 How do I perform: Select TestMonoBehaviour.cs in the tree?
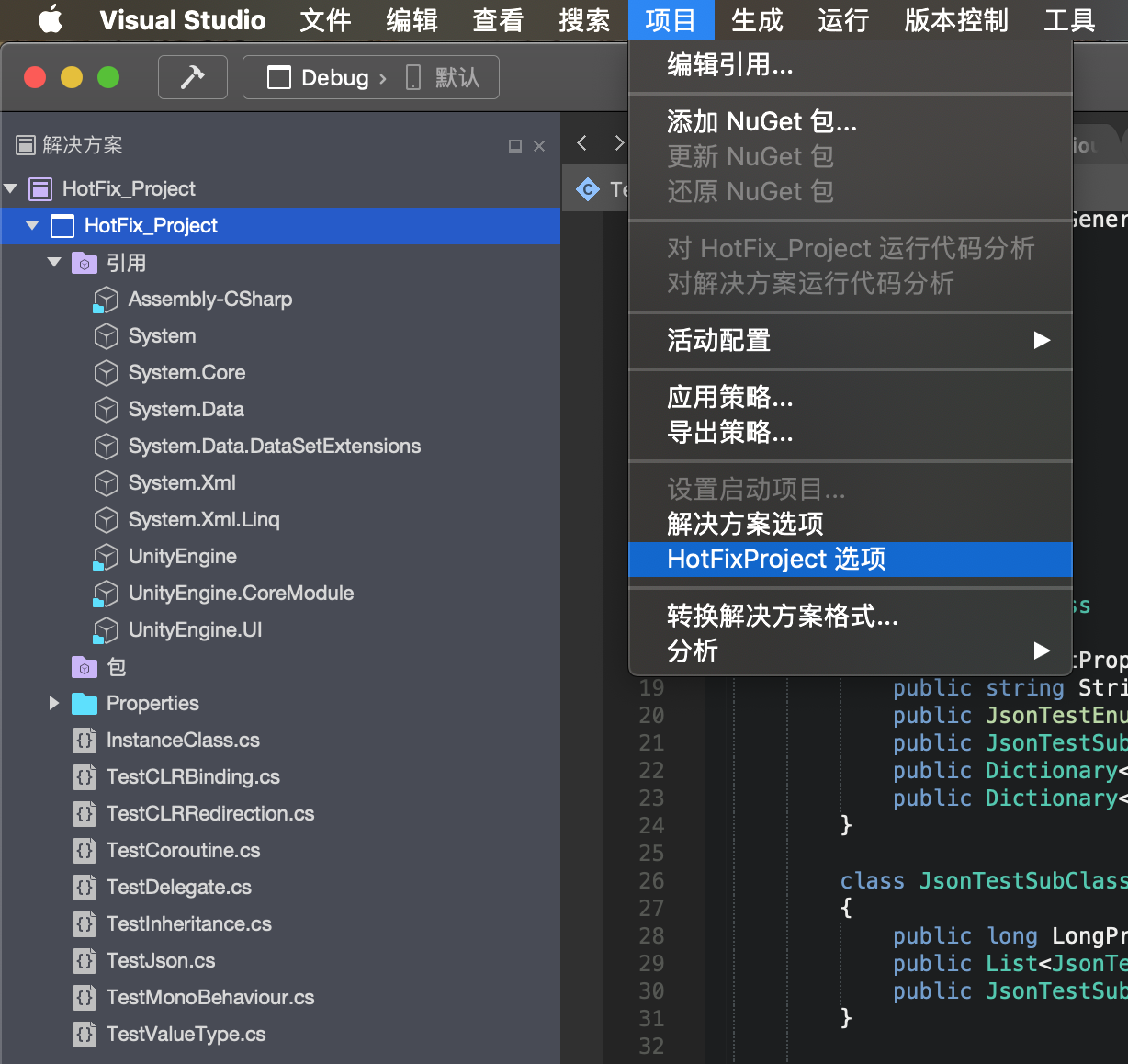(x=280, y=998)
